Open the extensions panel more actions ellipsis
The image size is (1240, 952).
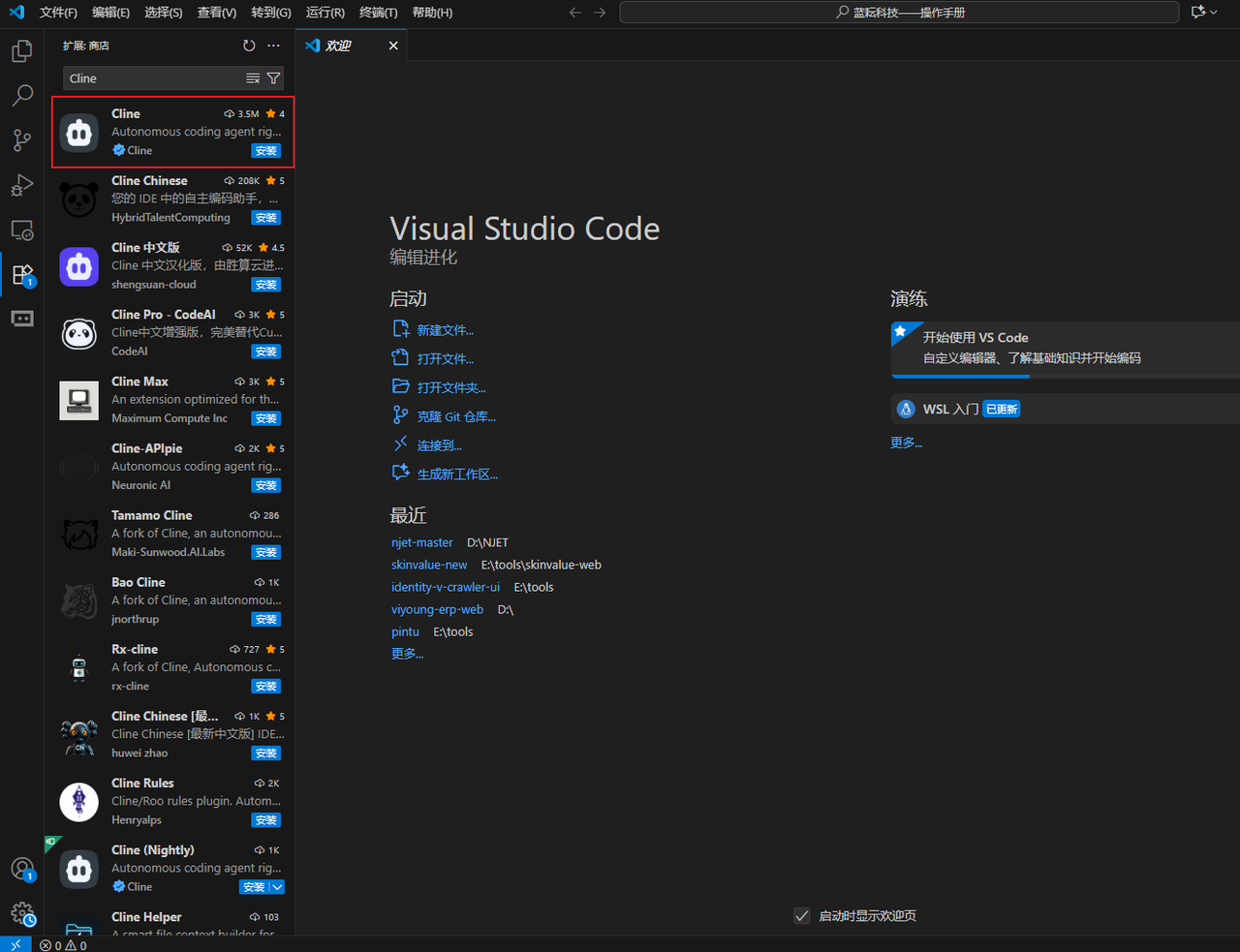pyautogui.click(x=273, y=46)
